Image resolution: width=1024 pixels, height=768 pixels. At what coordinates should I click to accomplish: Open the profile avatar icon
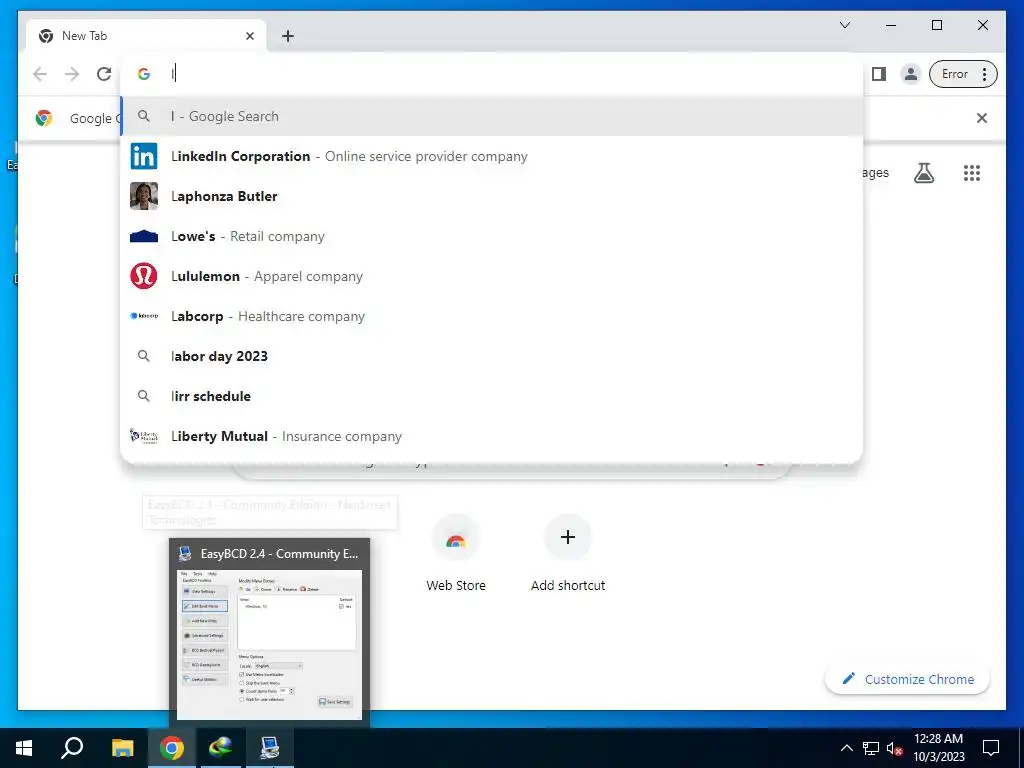910,74
